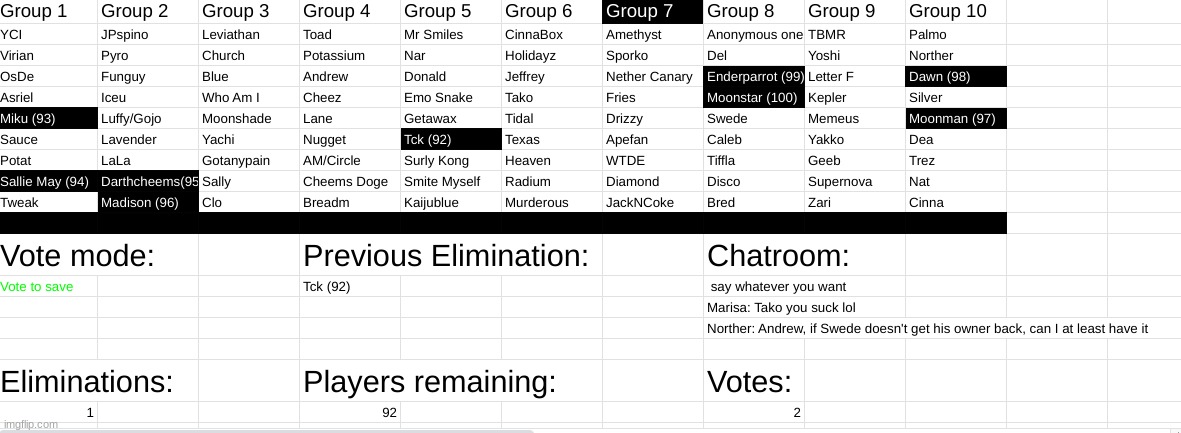1181x433 pixels.
Task: Select the "Previous Elimination:" heading
Action: [446, 256]
